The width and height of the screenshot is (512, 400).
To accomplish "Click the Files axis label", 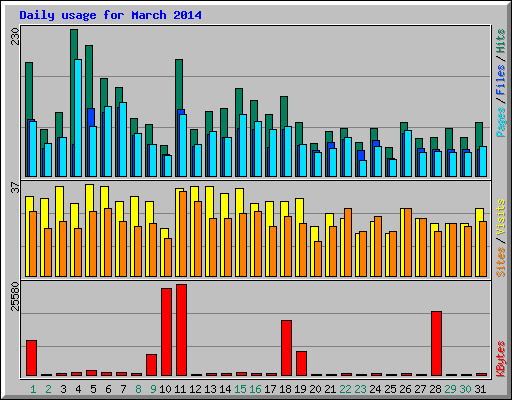I will (500, 79).
